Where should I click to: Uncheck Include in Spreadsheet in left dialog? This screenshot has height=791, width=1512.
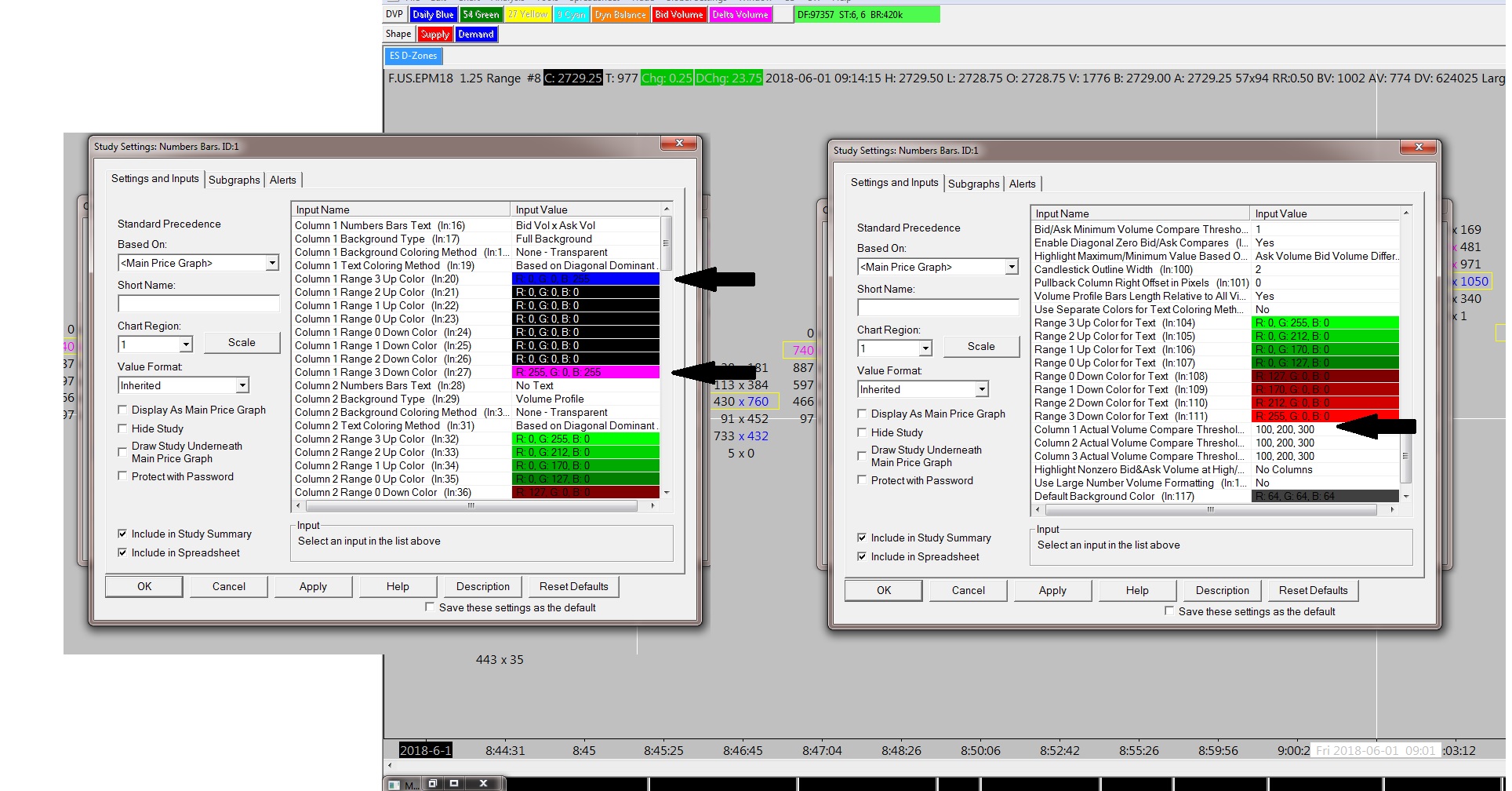click(x=122, y=552)
